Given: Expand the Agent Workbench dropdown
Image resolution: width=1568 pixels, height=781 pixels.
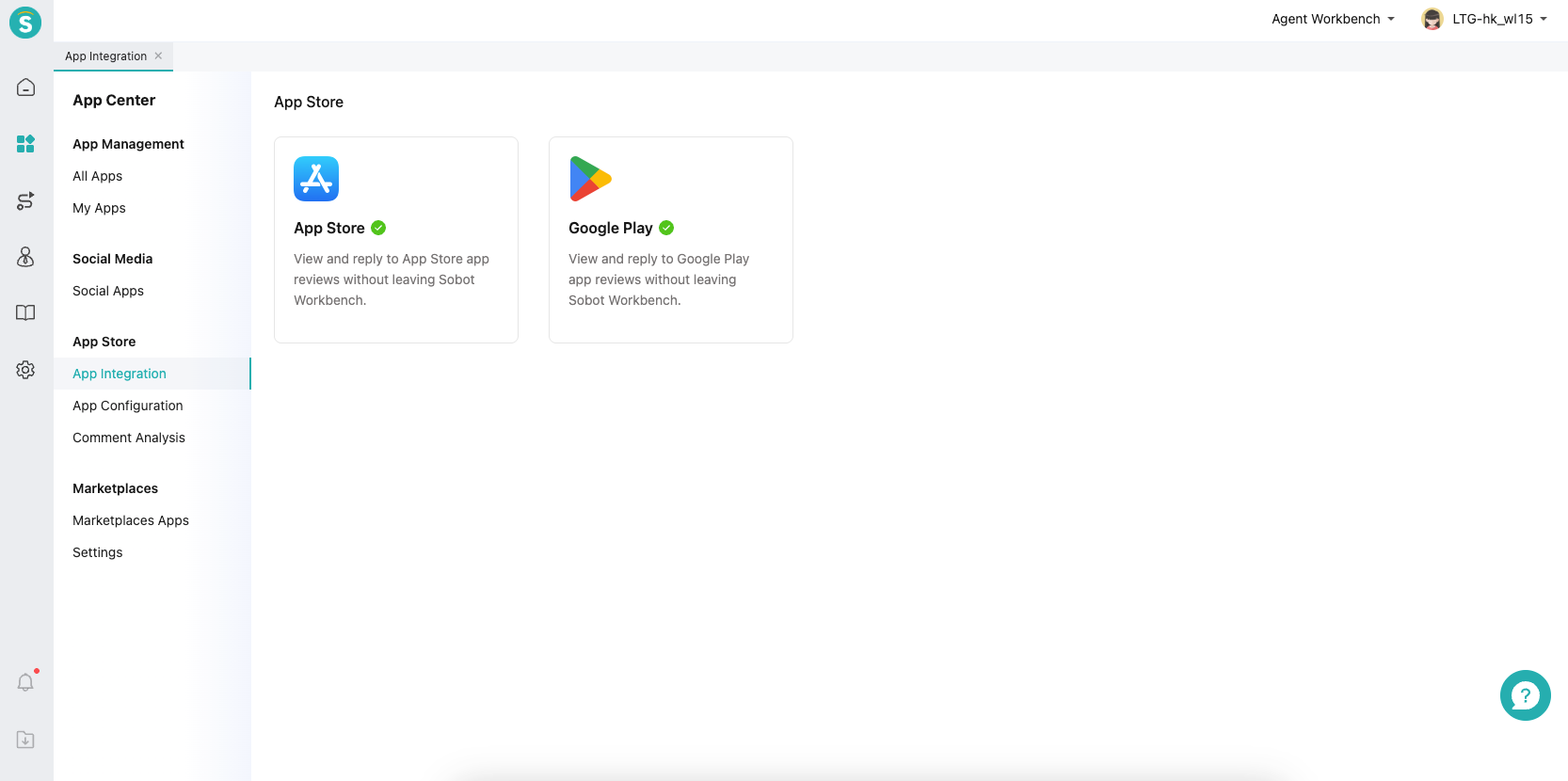Looking at the screenshot, I should (1332, 19).
